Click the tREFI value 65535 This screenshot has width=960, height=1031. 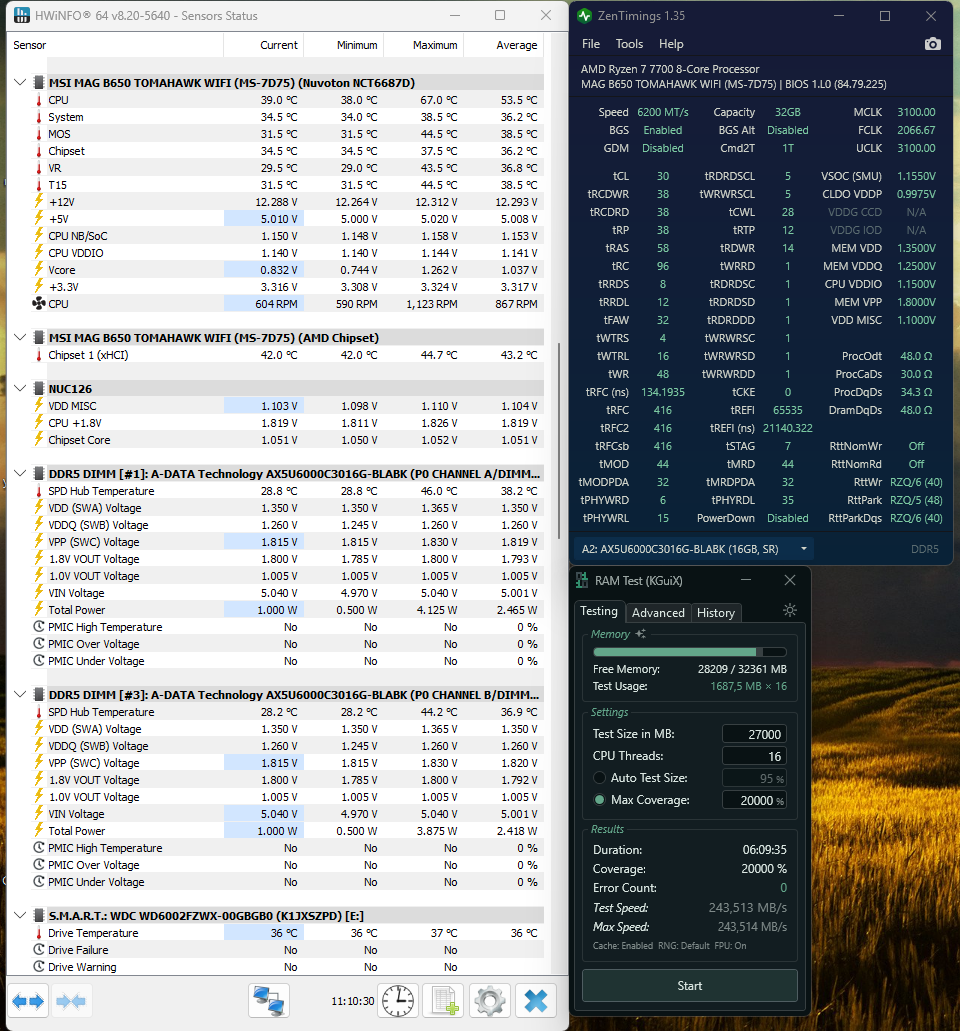pos(788,410)
